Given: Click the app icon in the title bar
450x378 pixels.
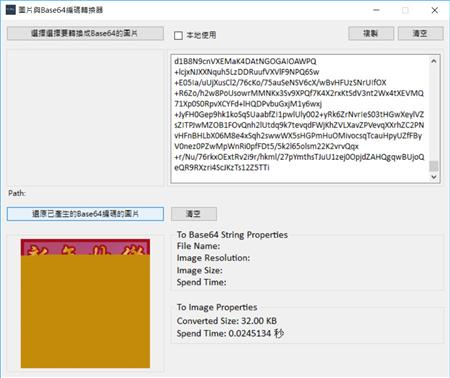Looking at the screenshot, I should tap(11, 10).
